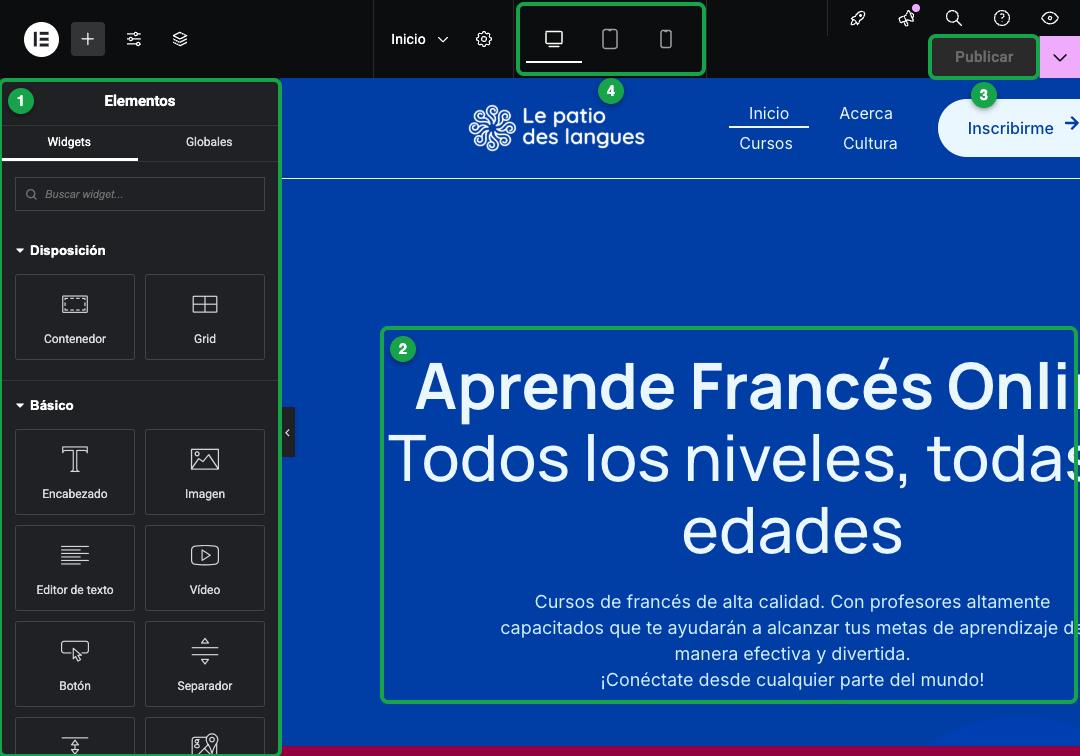Screen dimensions: 1080x756
Task: Collapse the Básico section
Action: pyautogui.click(x=45, y=406)
